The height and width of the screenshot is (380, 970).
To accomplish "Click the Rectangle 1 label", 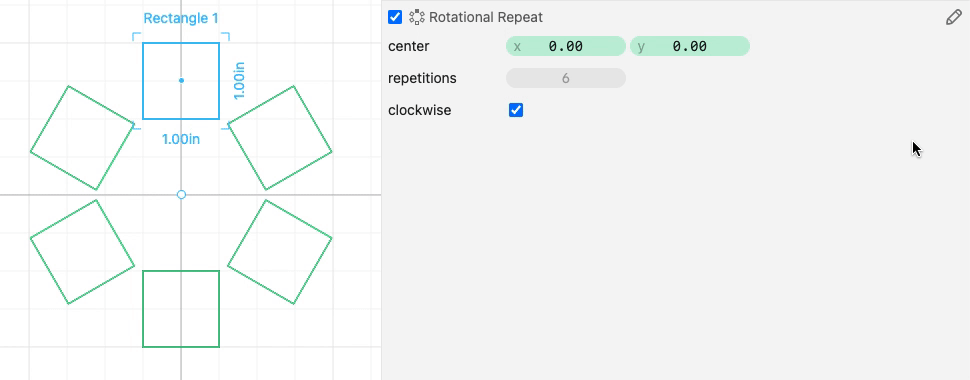I will point(181,19).
